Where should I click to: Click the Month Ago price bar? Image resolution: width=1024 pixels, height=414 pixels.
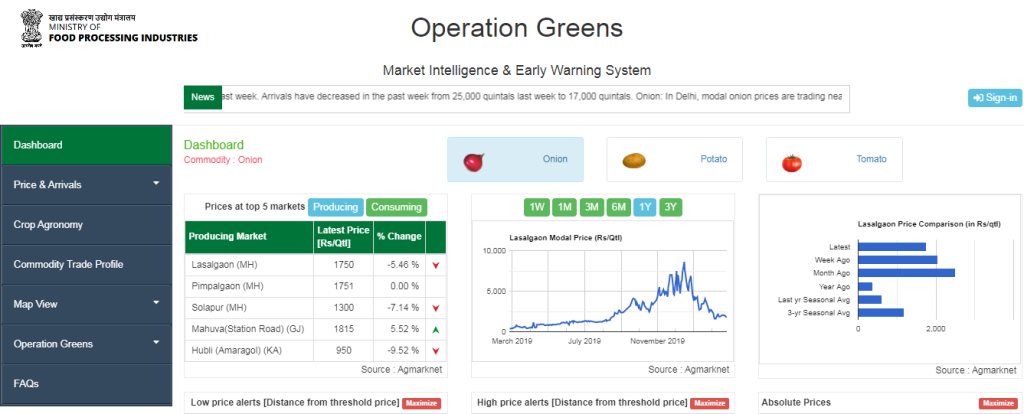tap(906, 273)
